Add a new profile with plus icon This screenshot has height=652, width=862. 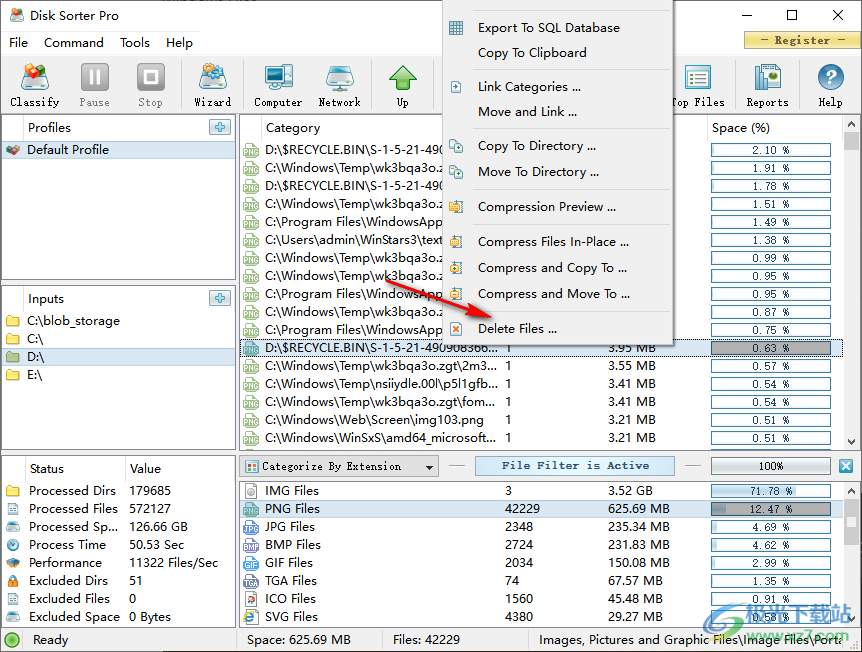point(220,127)
